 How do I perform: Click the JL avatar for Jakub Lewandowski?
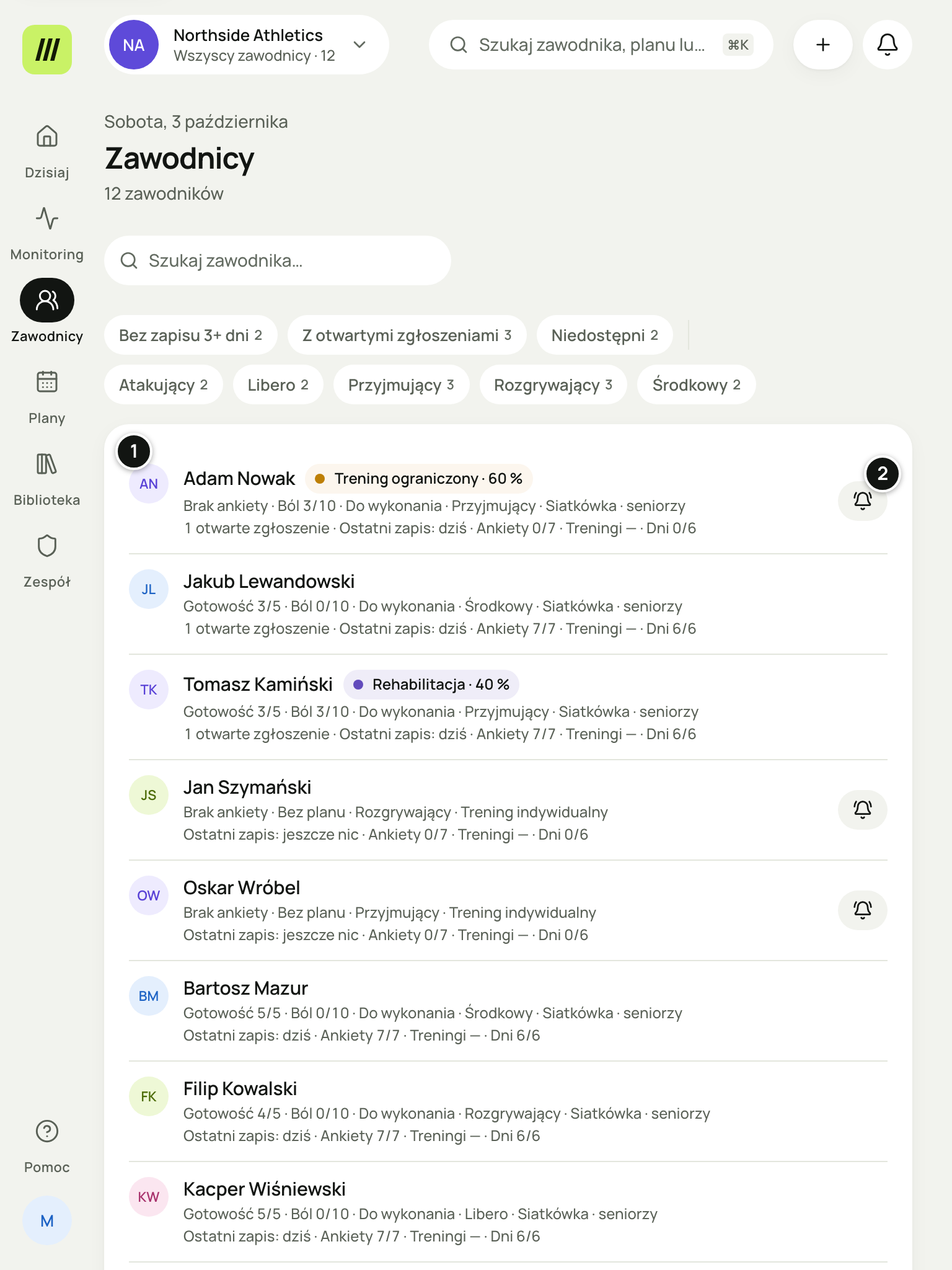coord(149,589)
